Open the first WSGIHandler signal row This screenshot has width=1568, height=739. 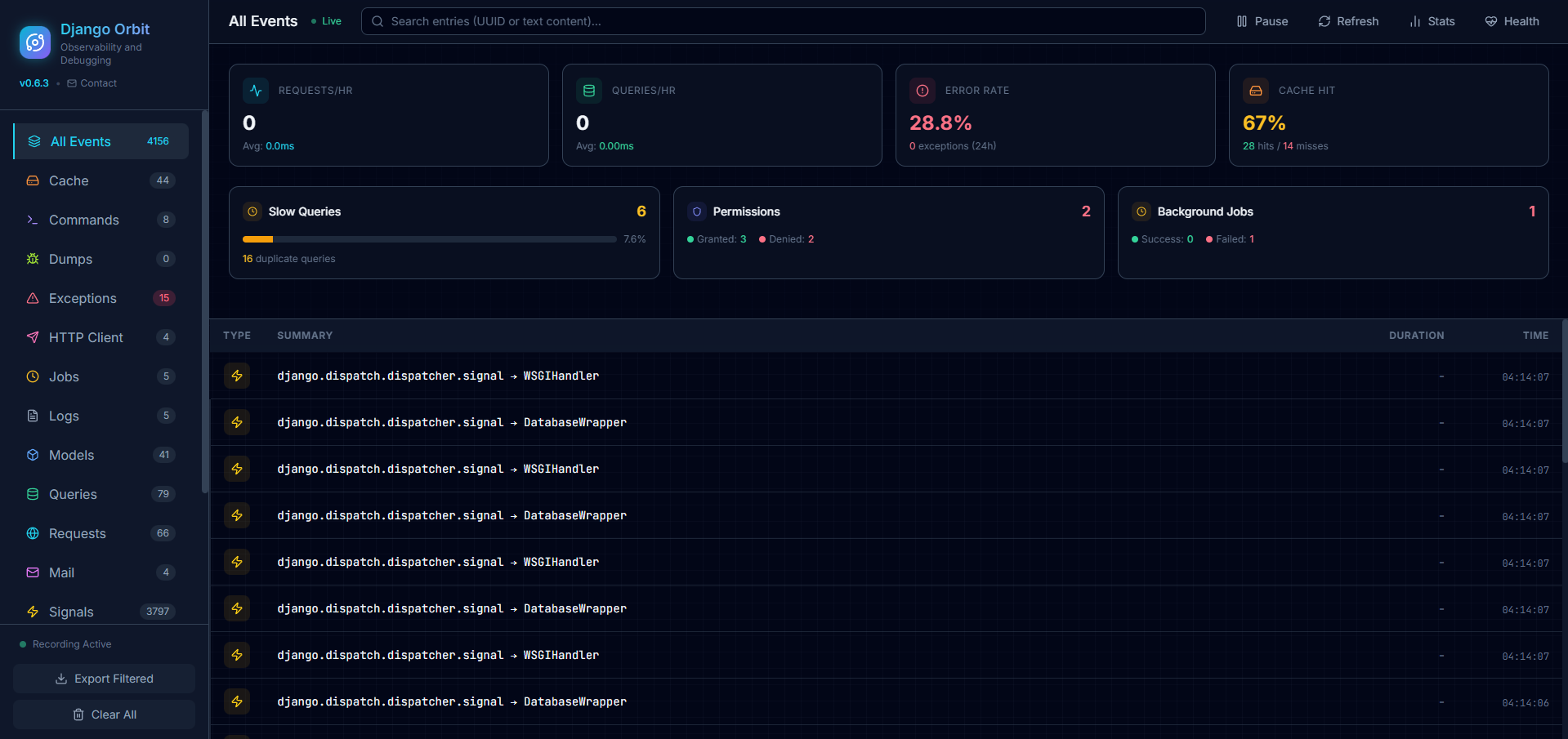[886, 376]
